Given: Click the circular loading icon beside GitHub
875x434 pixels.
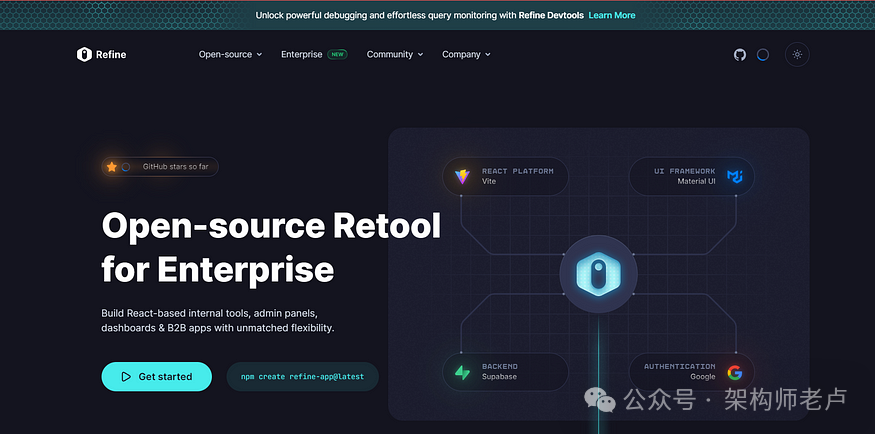Looking at the screenshot, I should pos(763,55).
